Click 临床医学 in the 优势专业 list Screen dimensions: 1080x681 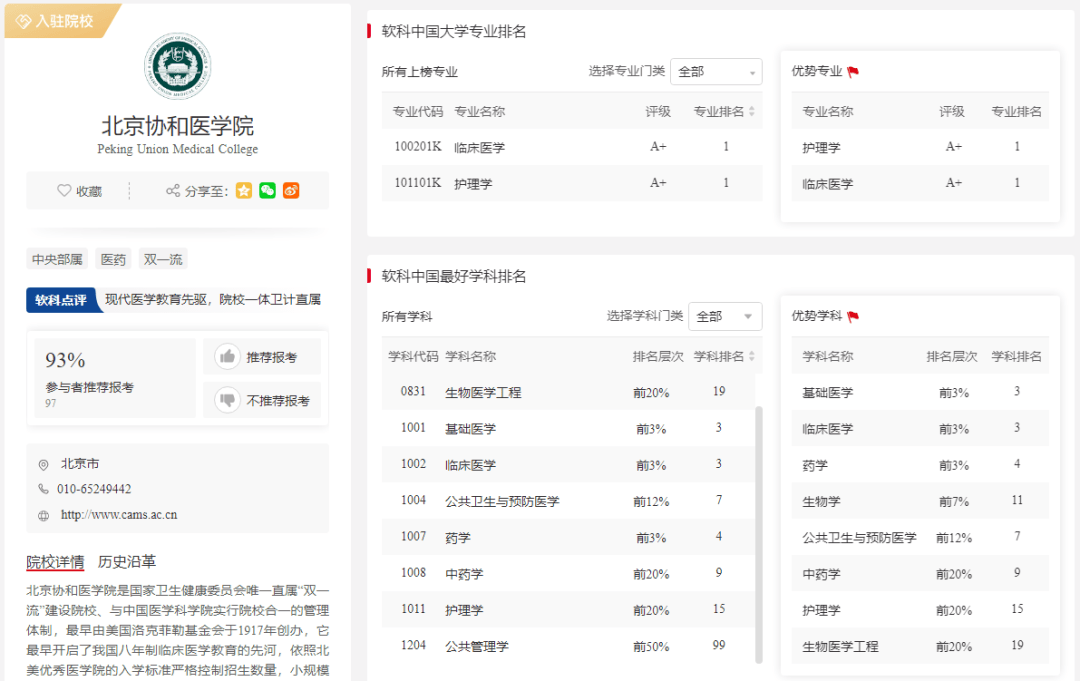pyautogui.click(x=827, y=184)
